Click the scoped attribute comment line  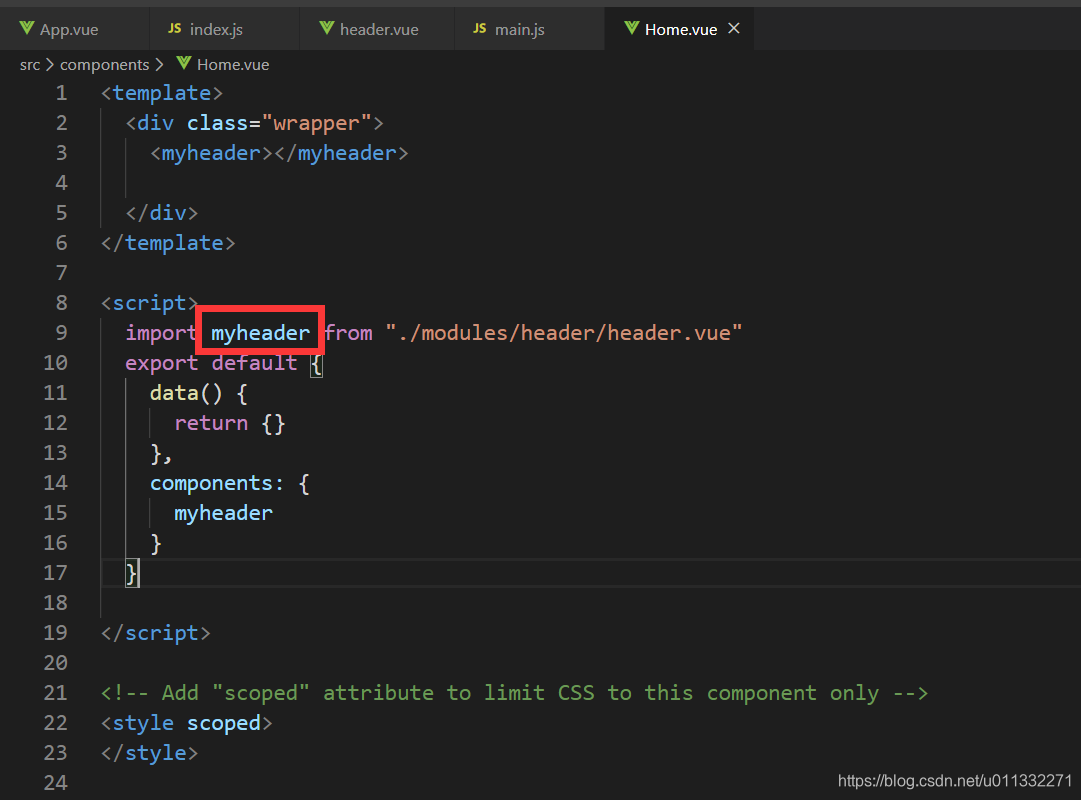tap(514, 693)
